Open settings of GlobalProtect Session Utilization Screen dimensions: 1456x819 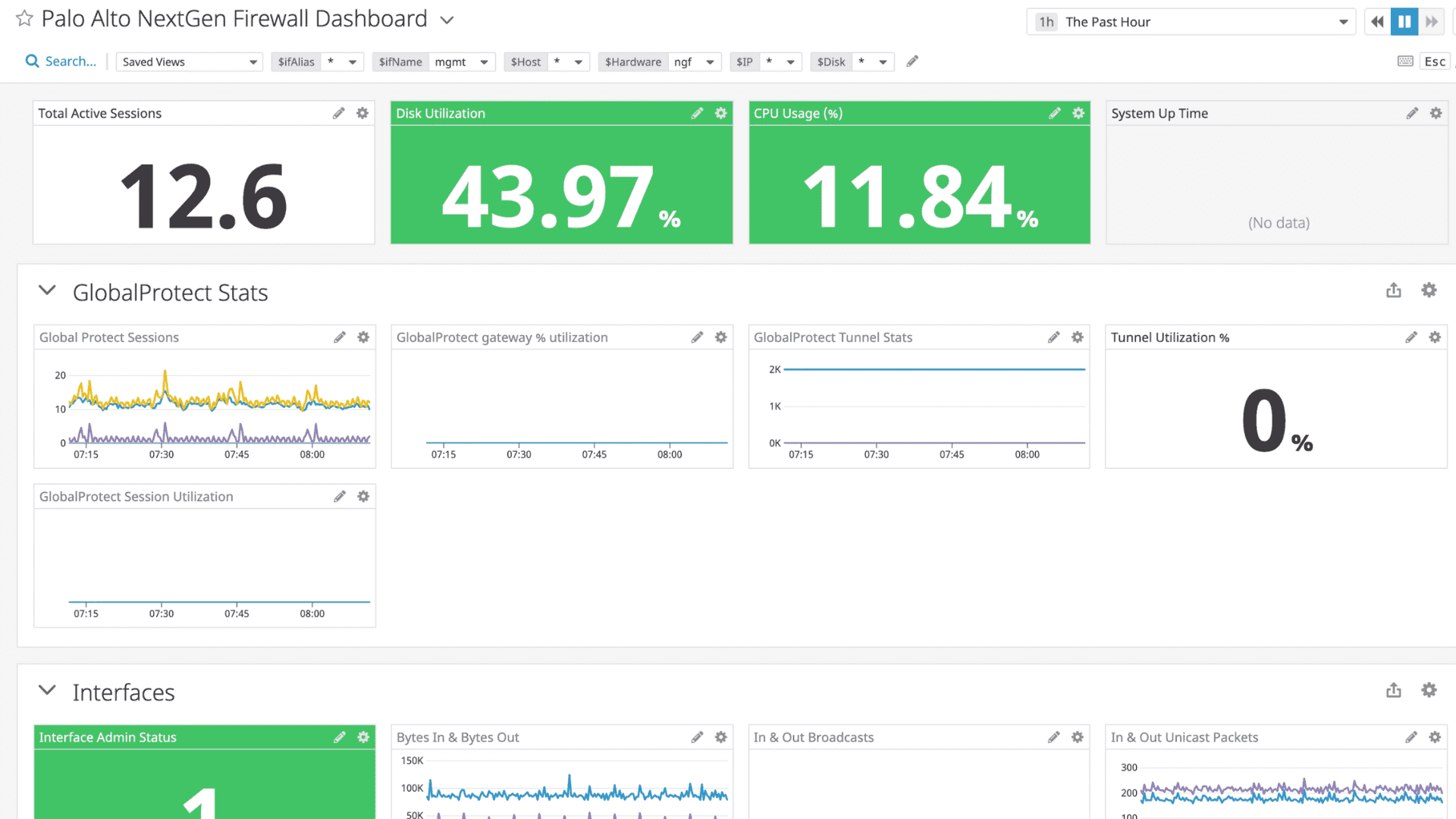[x=363, y=497]
